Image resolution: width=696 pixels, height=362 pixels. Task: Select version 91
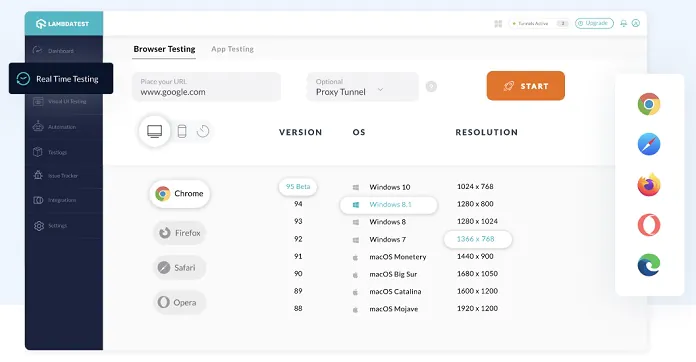point(298,256)
